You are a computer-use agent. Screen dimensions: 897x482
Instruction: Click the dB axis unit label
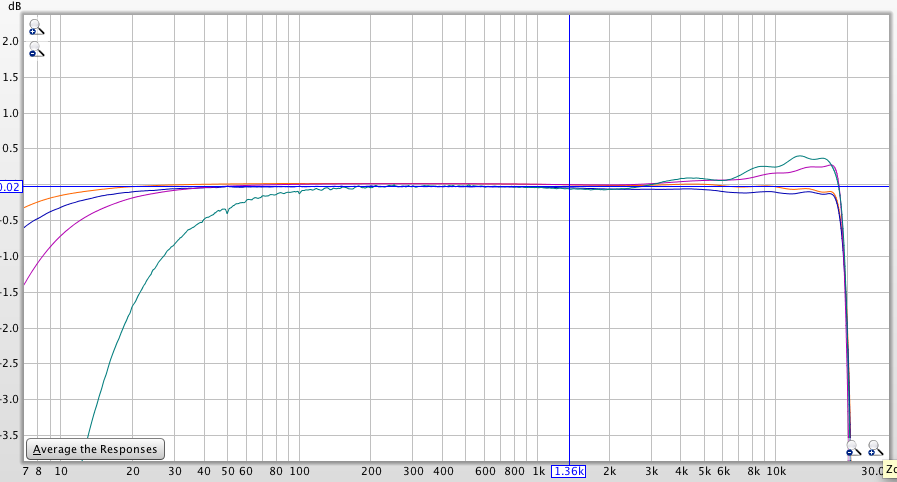click(x=15, y=6)
